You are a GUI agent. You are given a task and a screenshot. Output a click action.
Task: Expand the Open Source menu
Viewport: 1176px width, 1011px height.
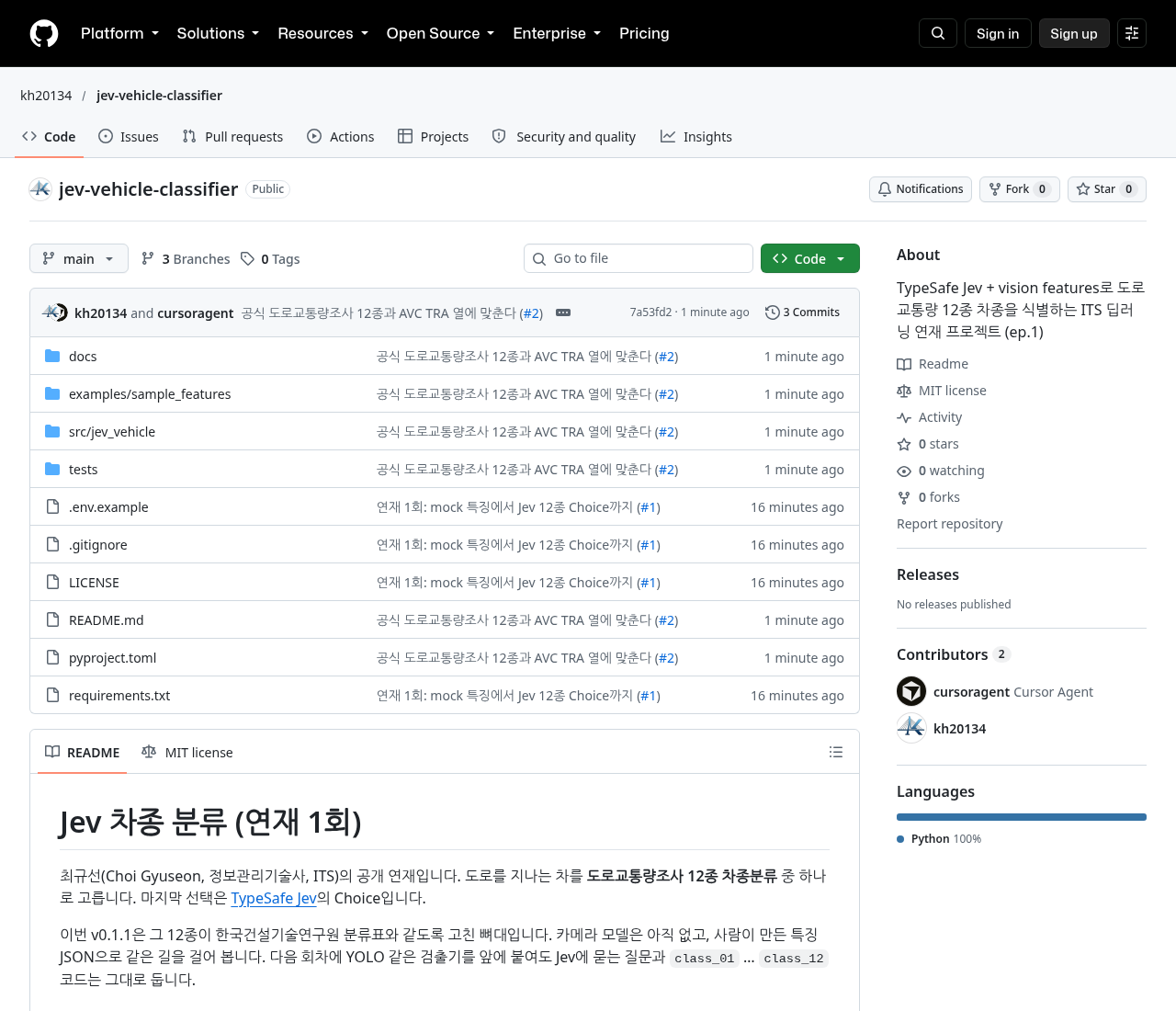pos(440,33)
